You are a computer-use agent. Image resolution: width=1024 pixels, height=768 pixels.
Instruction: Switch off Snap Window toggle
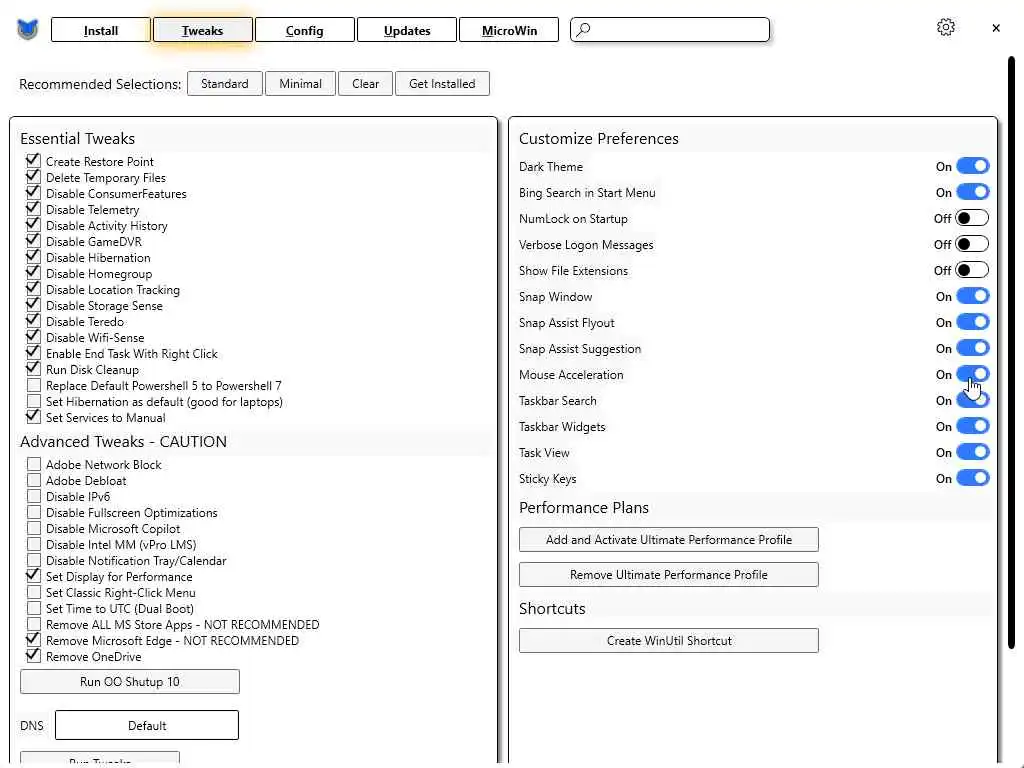(x=972, y=296)
